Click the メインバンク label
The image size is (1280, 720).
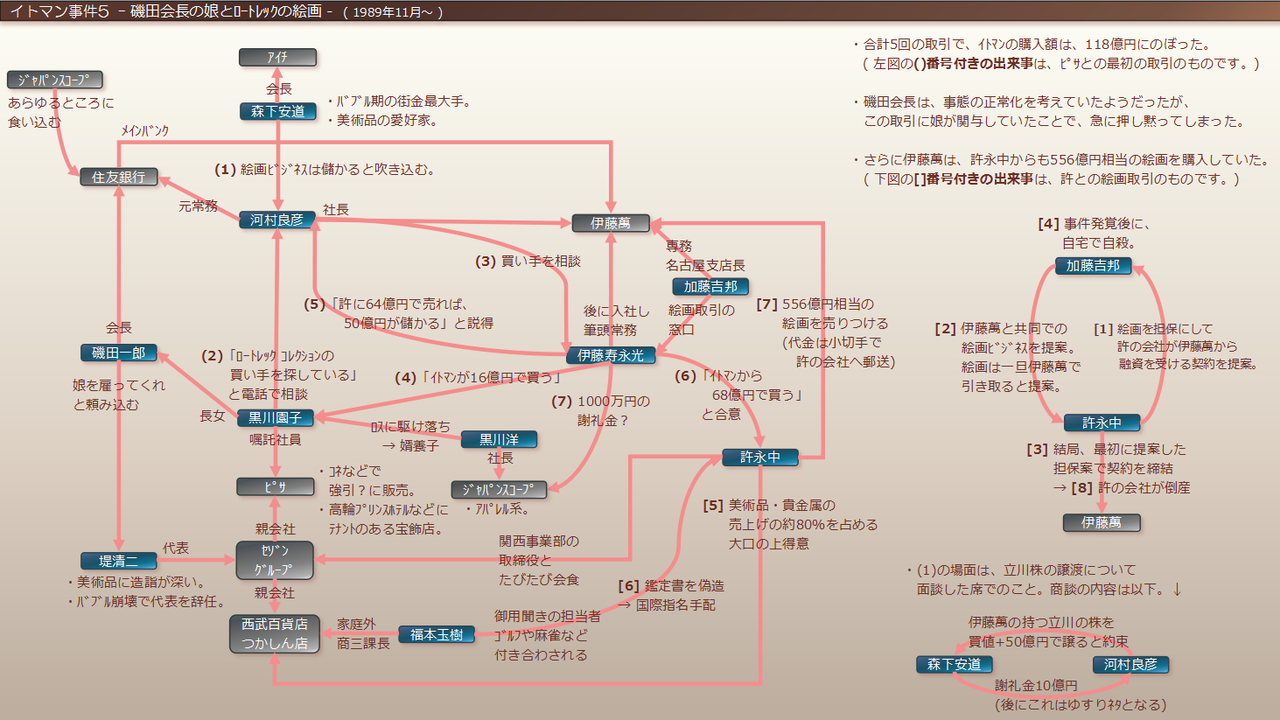point(145,131)
